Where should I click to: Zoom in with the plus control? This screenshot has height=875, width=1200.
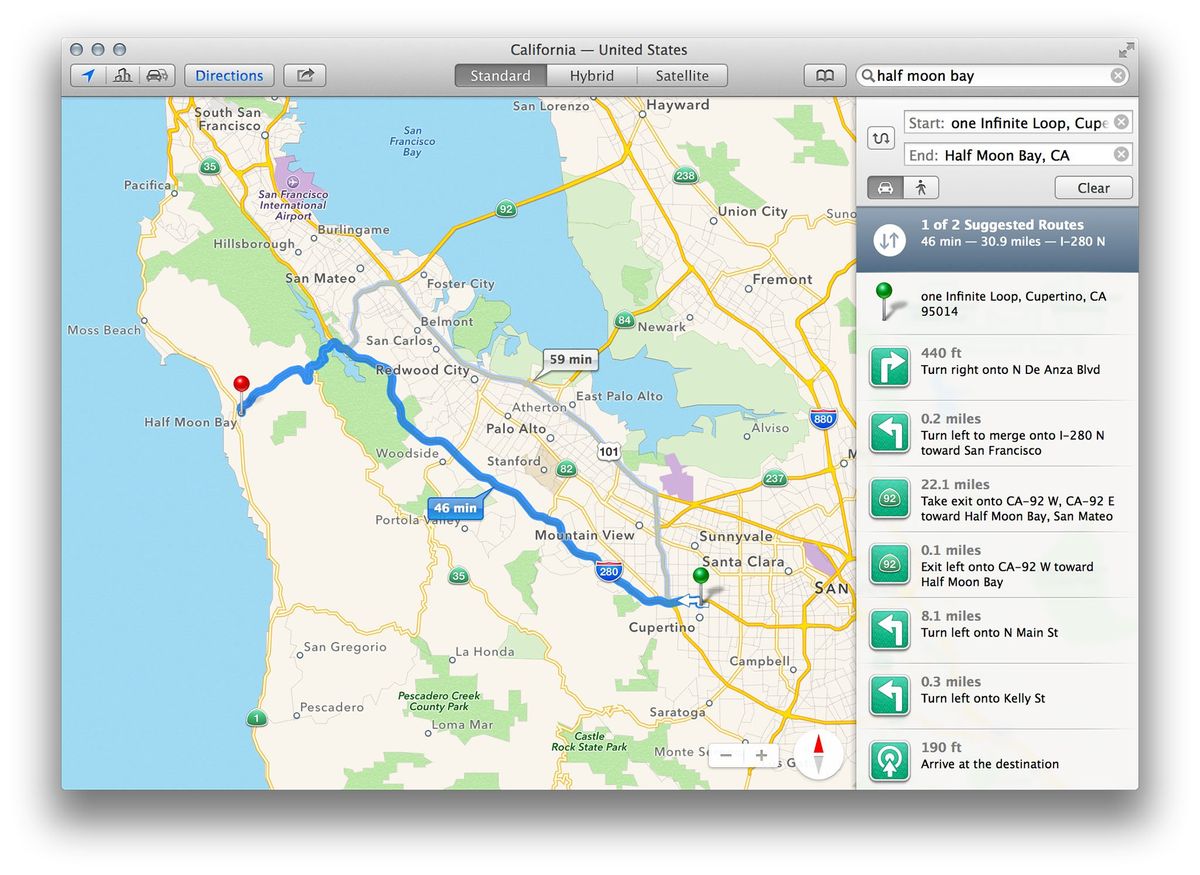pos(762,756)
